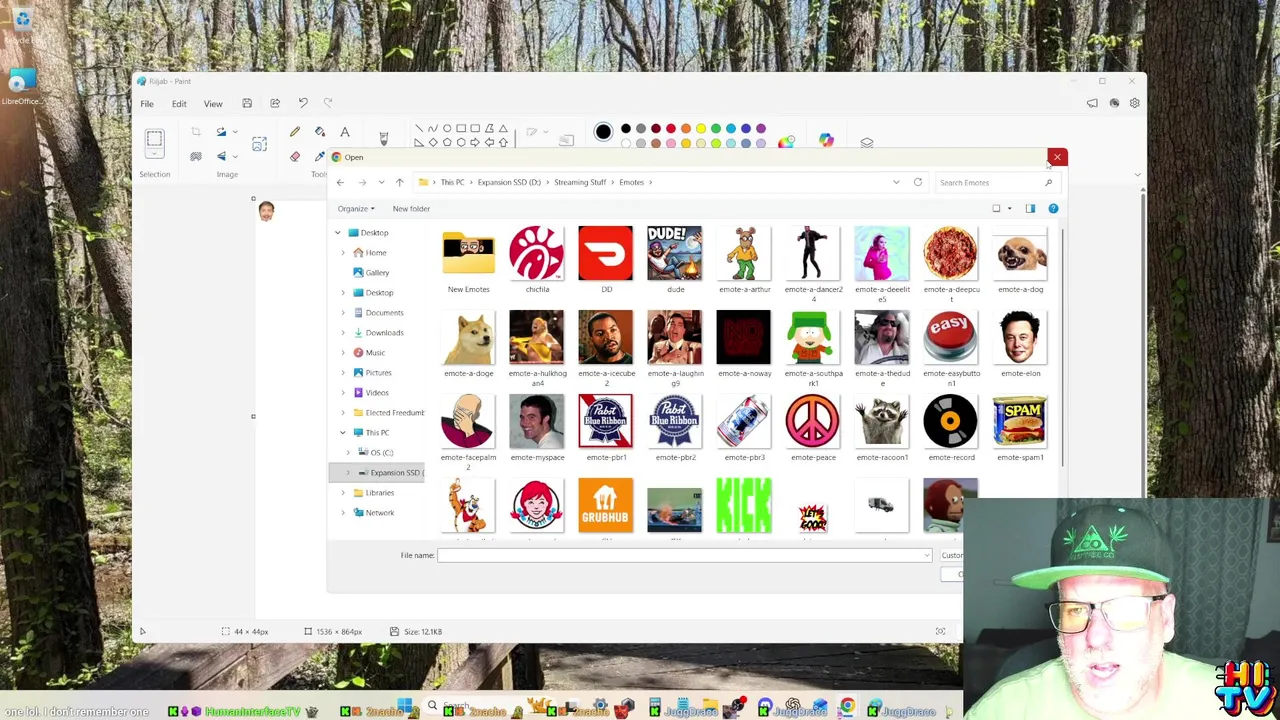Open the Rotate dropdown arrow in Paint
The width and height of the screenshot is (1280, 720).
point(234,132)
